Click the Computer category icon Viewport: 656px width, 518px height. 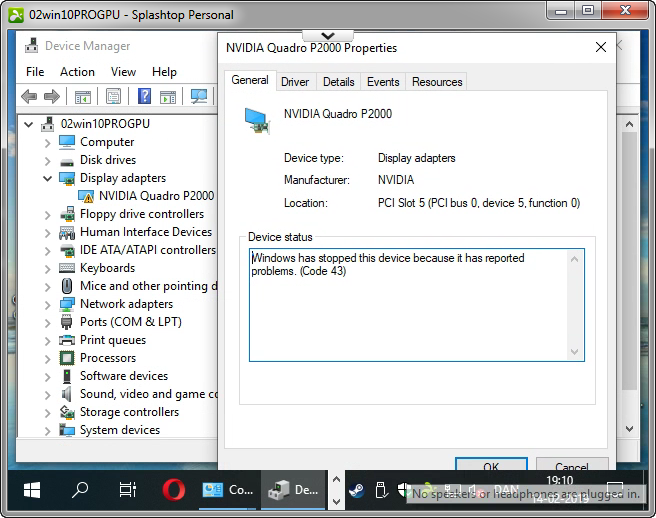[x=67, y=142]
